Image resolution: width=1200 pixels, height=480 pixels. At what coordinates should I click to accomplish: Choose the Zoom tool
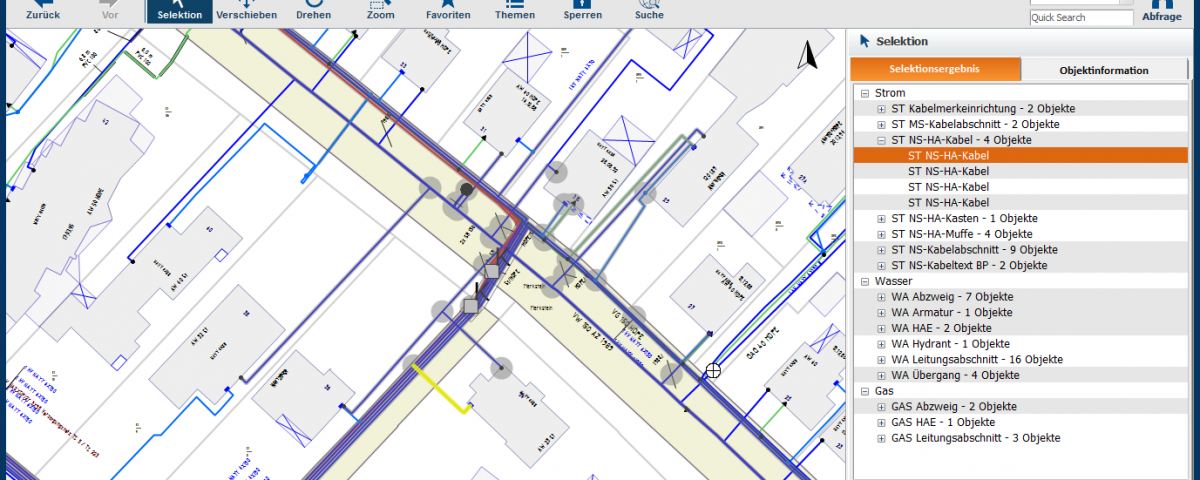(380, 10)
